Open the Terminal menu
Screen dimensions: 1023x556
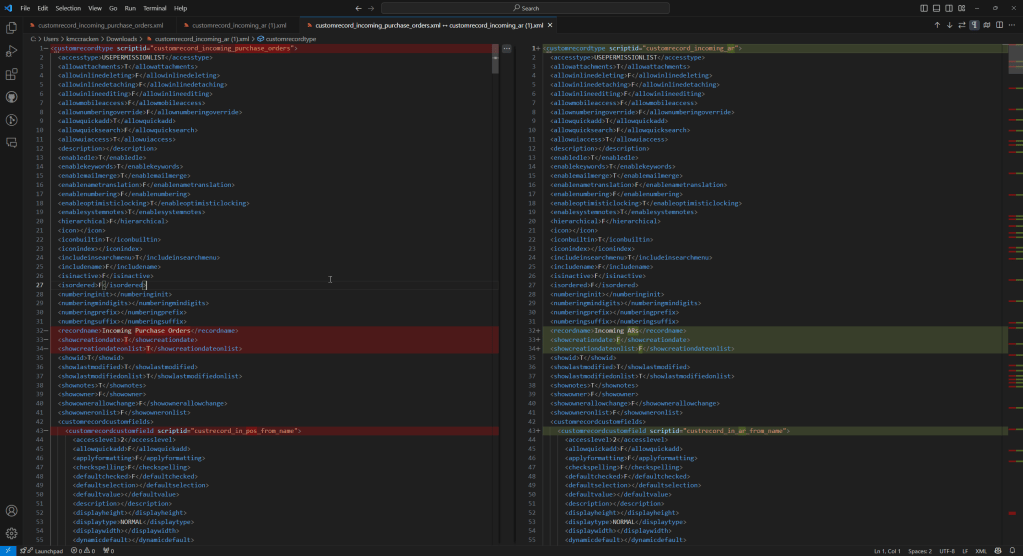coord(154,7)
